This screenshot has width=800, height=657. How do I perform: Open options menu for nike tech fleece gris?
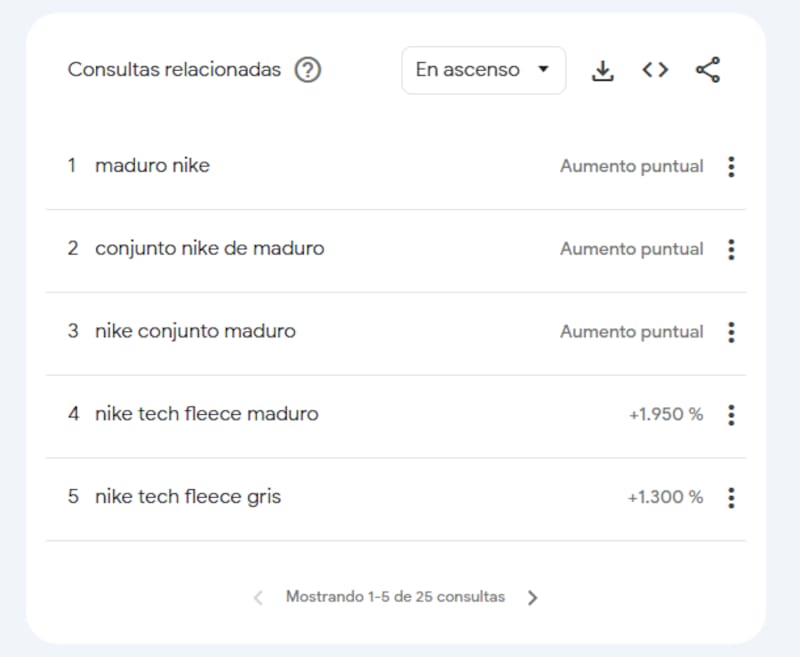point(731,497)
